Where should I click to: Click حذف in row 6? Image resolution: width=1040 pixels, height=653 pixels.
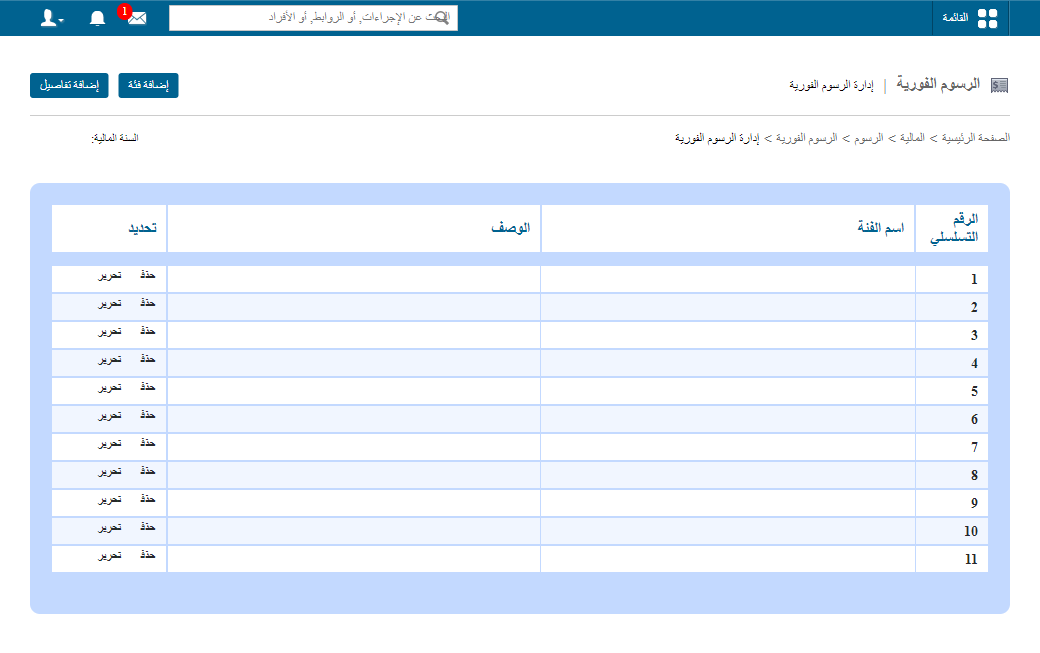click(147, 415)
